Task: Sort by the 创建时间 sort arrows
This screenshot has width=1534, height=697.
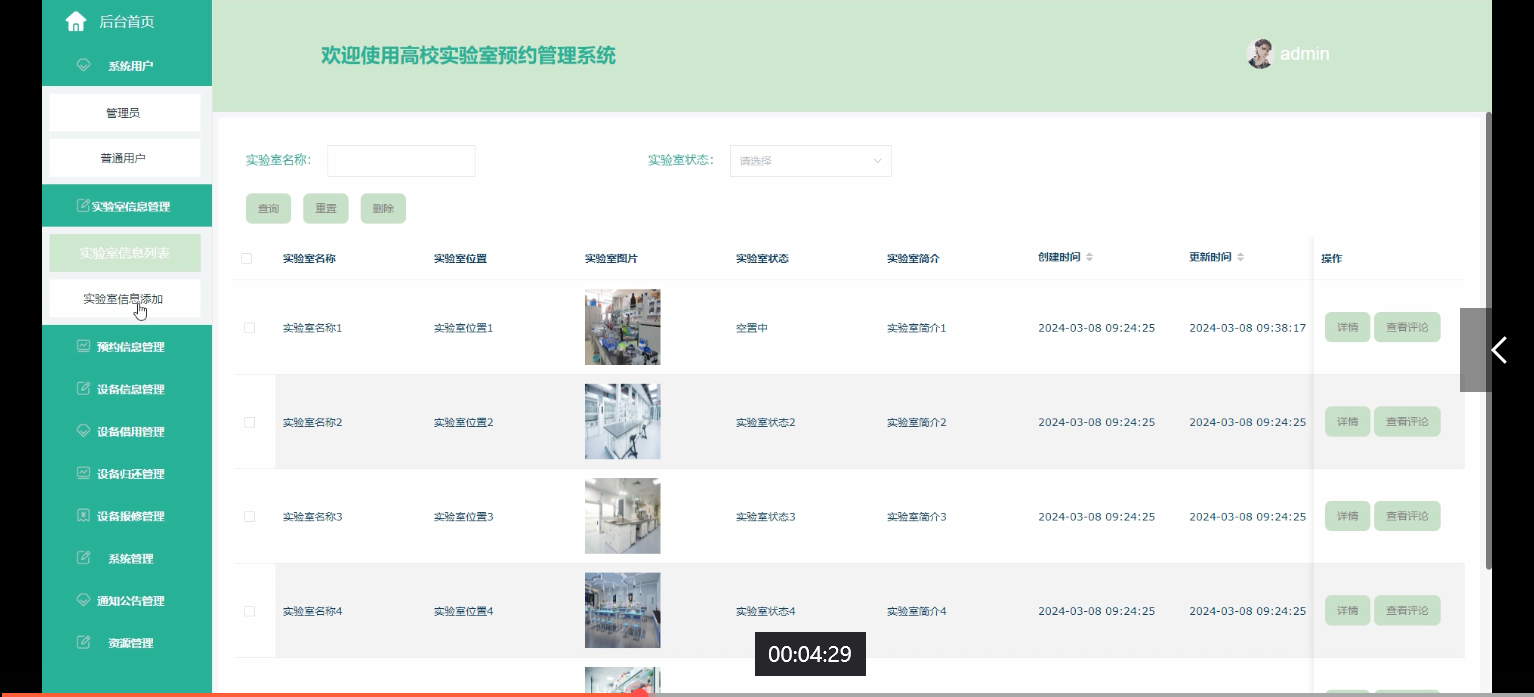Action: click(x=1090, y=258)
